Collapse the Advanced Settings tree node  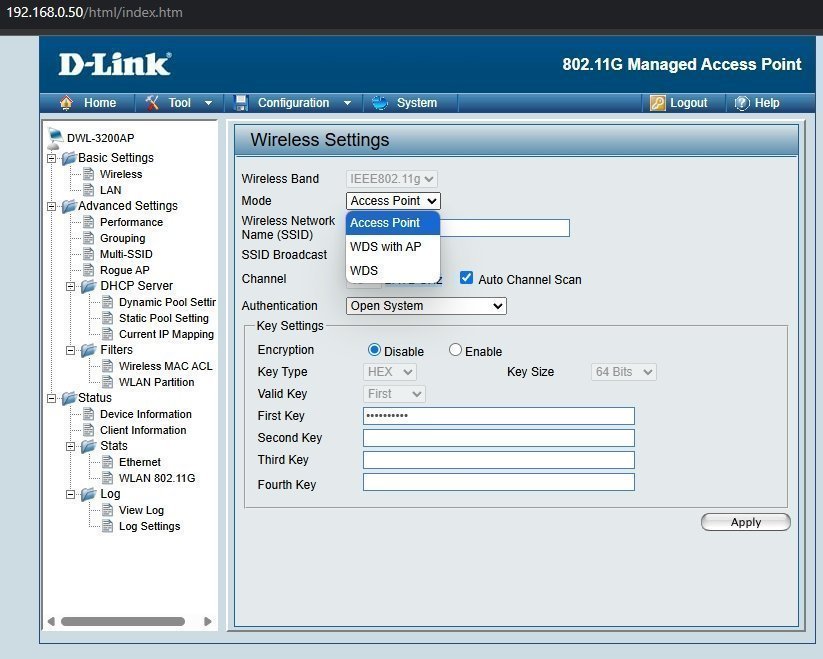pyautogui.click(x=51, y=206)
